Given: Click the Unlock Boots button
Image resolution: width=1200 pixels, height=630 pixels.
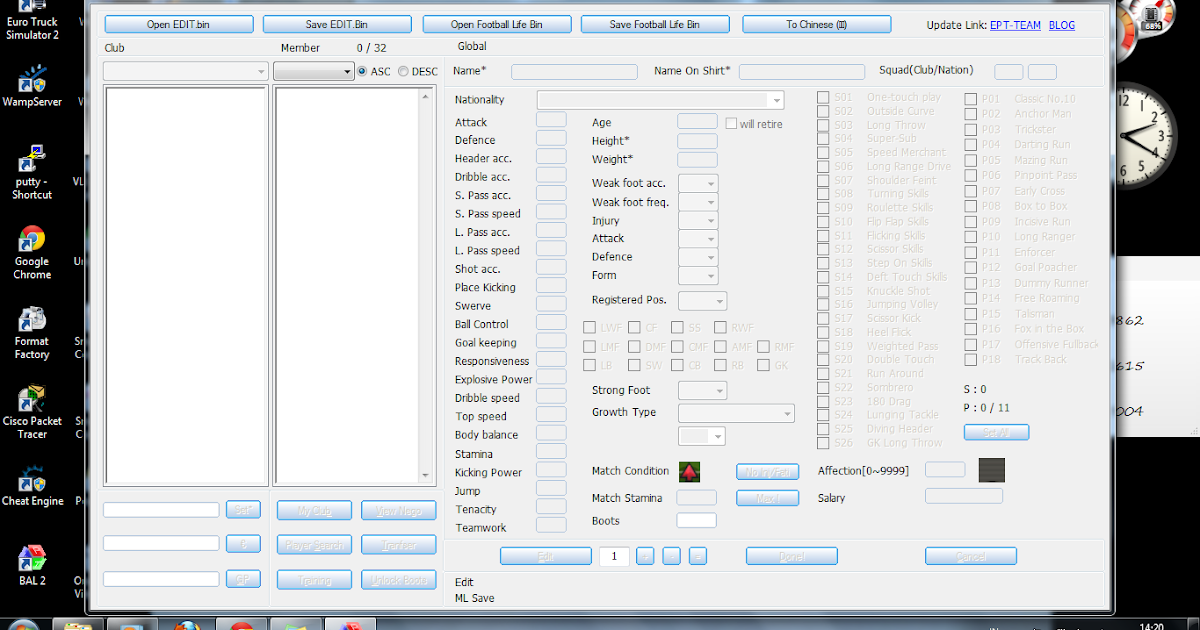Looking at the screenshot, I should pos(399,580).
